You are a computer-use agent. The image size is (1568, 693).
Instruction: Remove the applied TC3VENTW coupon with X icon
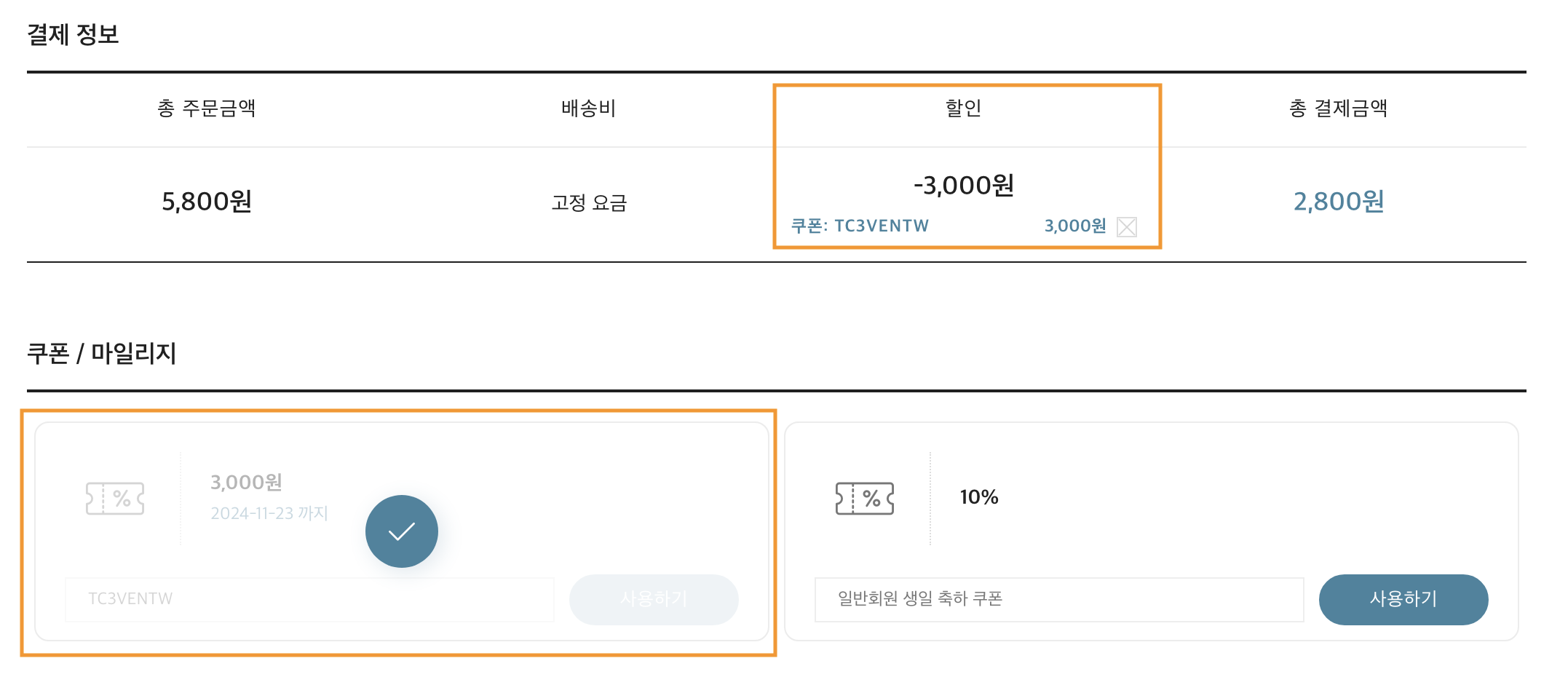pyautogui.click(x=1126, y=227)
